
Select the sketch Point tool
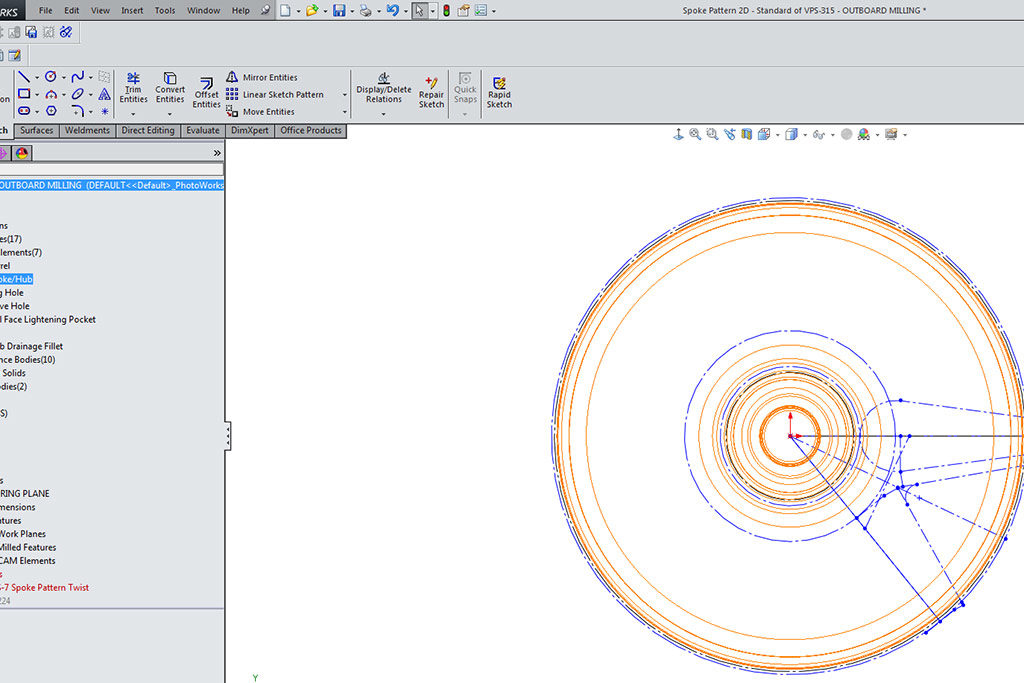click(104, 112)
